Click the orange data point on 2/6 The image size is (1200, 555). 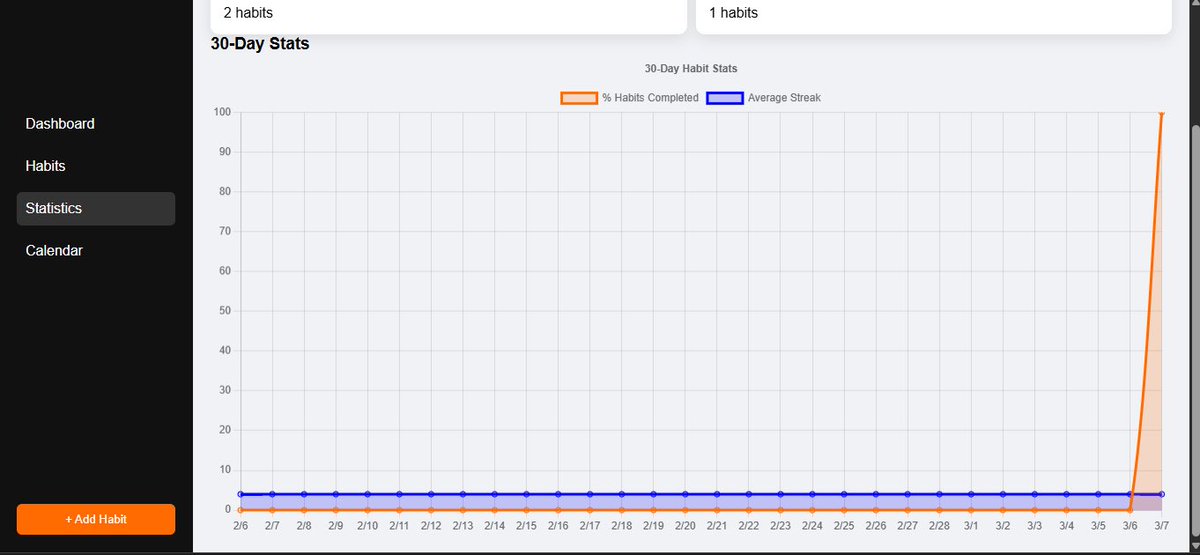(241, 510)
